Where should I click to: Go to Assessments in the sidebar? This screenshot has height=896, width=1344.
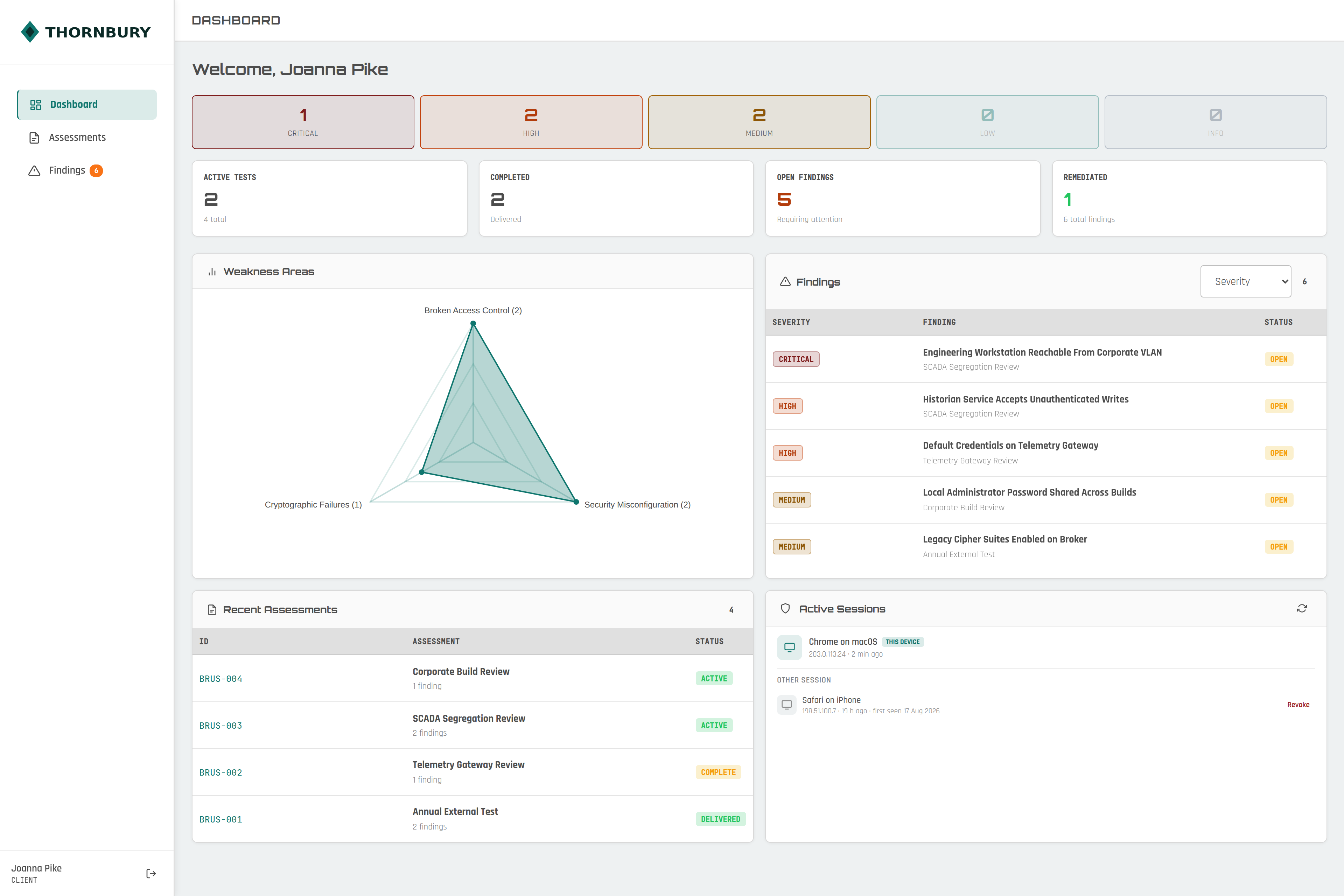click(x=87, y=138)
